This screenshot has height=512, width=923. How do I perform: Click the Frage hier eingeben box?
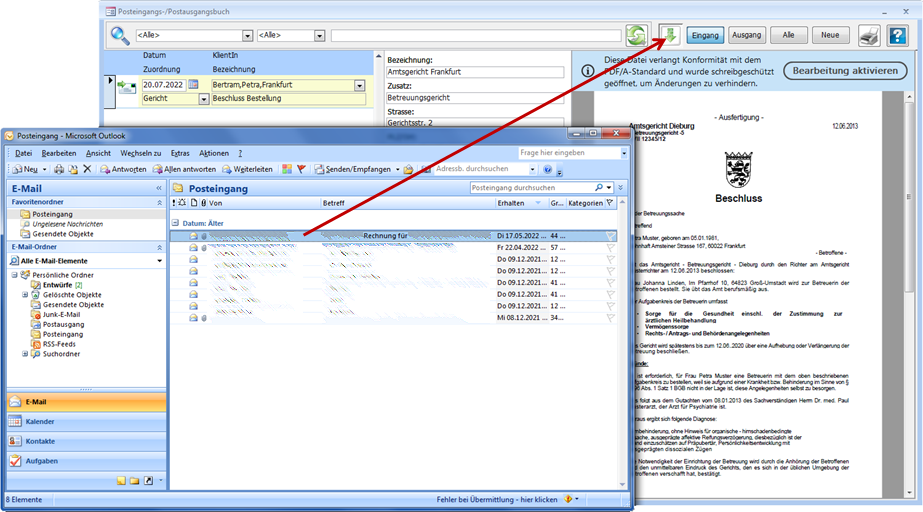click(569, 153)
